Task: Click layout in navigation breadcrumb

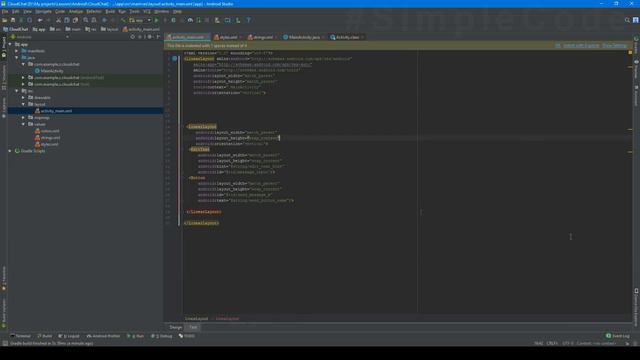Action: pyautogui.click(x=109, y=29)
